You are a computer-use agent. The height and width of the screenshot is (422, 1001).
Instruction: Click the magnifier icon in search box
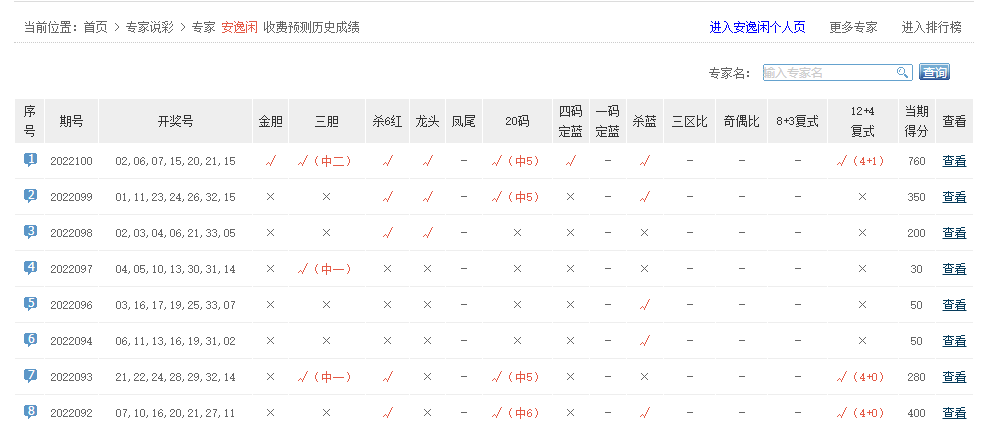(x=902, y=72)
